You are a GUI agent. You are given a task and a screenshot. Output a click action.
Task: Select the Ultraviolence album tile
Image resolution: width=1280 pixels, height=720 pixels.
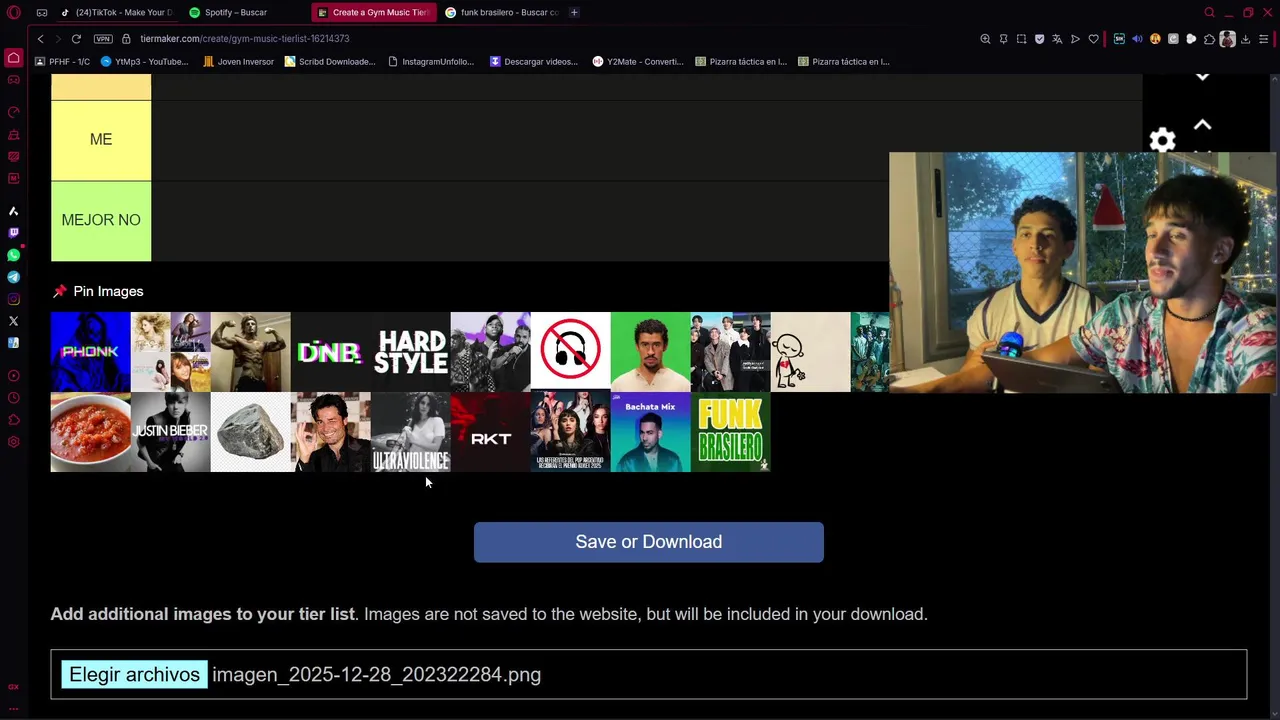411,432
